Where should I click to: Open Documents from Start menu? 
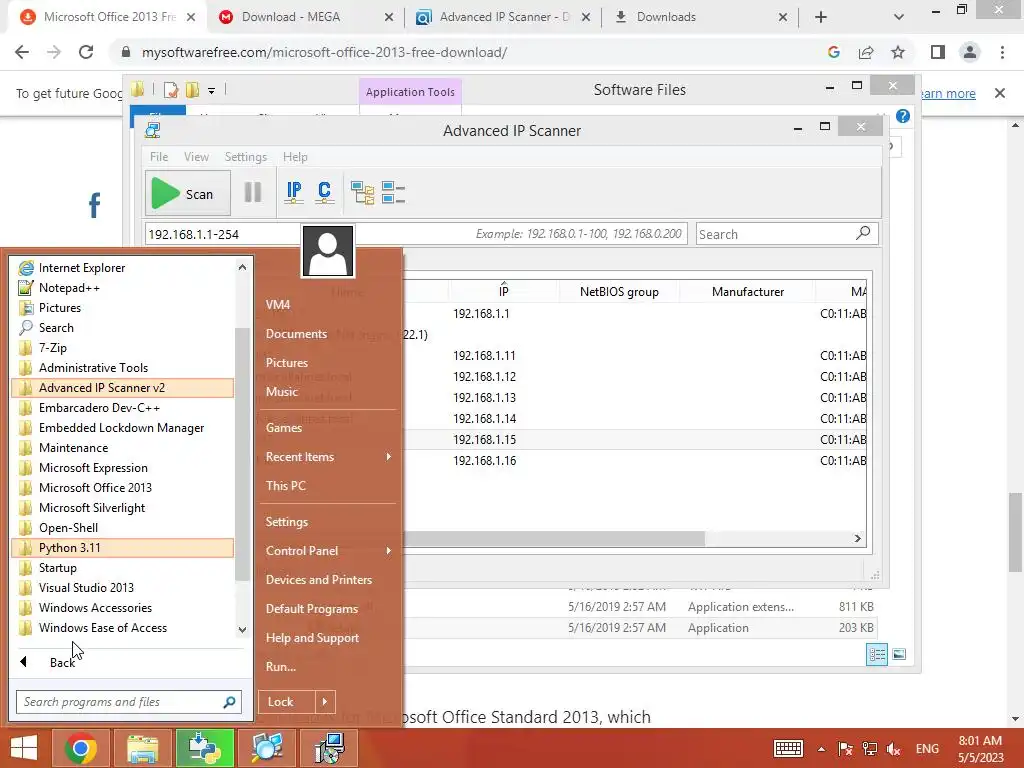296,334
